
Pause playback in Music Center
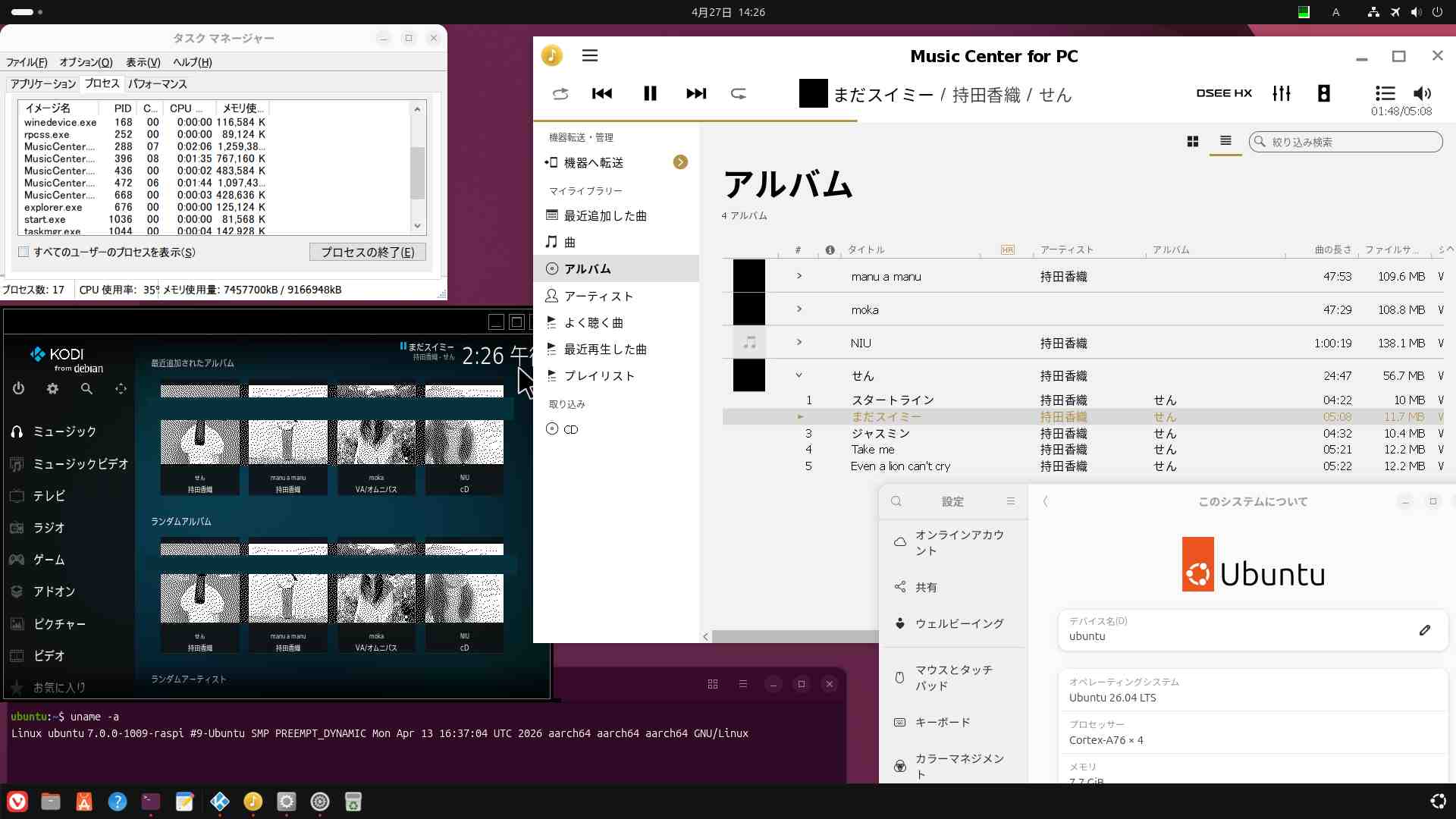(650, 93)
